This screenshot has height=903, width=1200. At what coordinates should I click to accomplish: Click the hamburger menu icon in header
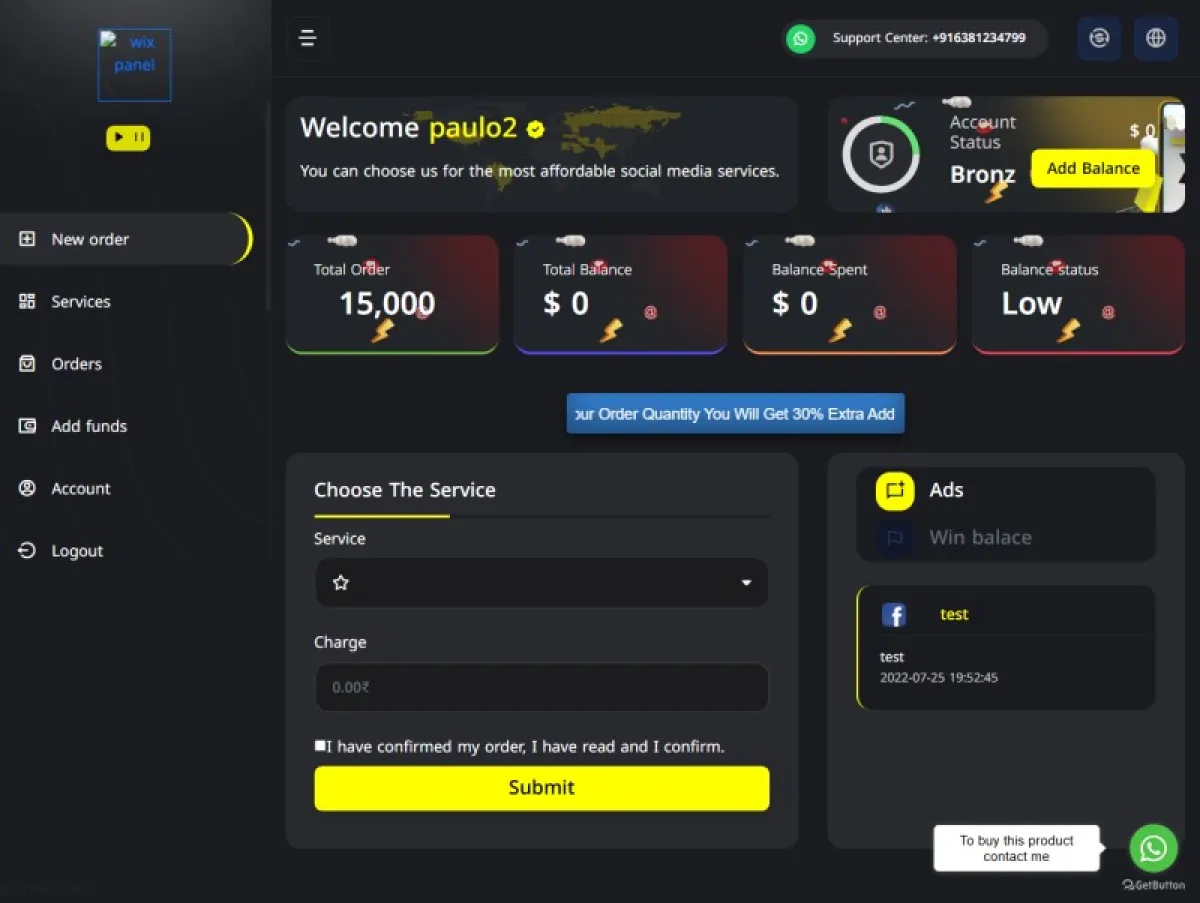tap(308, 38)
